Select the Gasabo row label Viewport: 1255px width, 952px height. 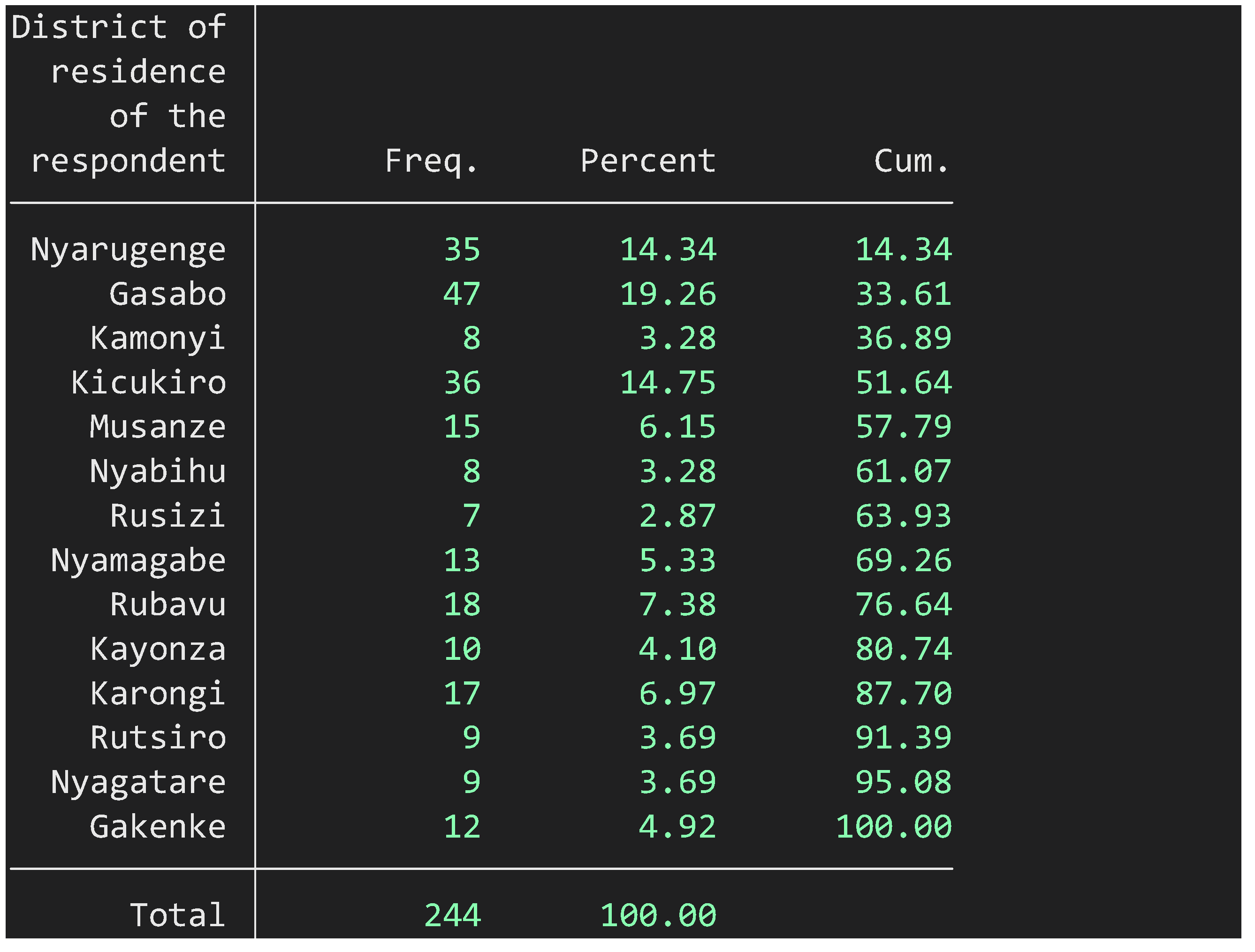point(168,294)
